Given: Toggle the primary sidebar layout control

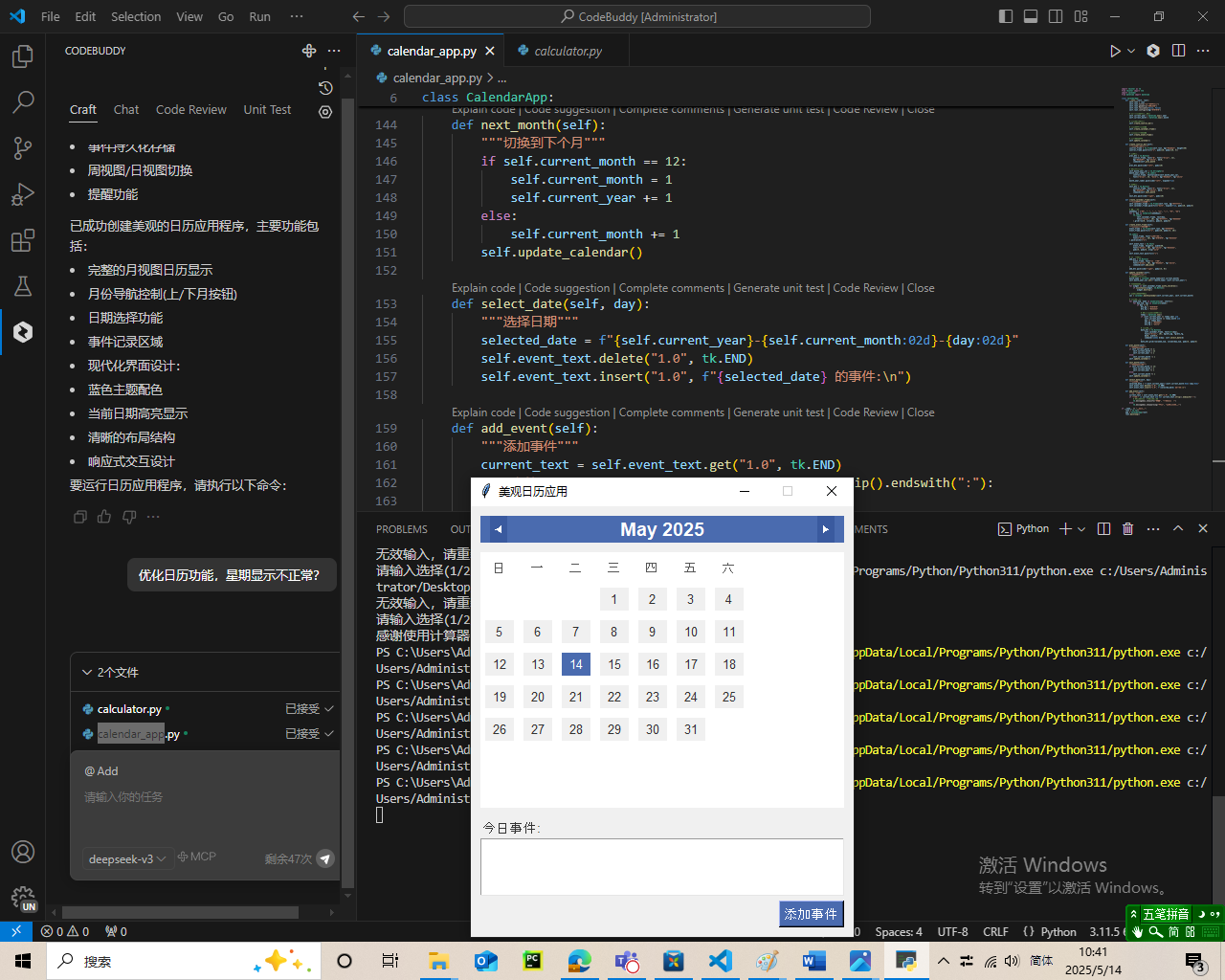Looking at the screenshot, I should pos(1005,16).
